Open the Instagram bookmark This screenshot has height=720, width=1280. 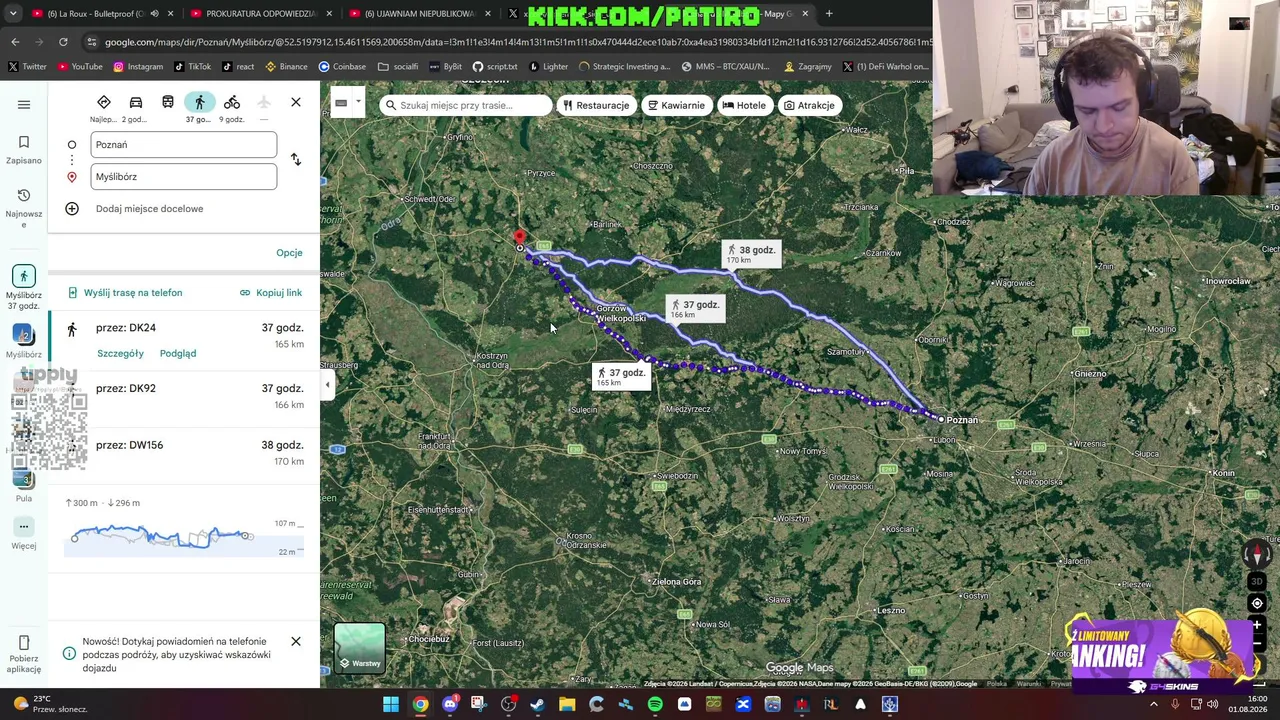pos(138,67)
